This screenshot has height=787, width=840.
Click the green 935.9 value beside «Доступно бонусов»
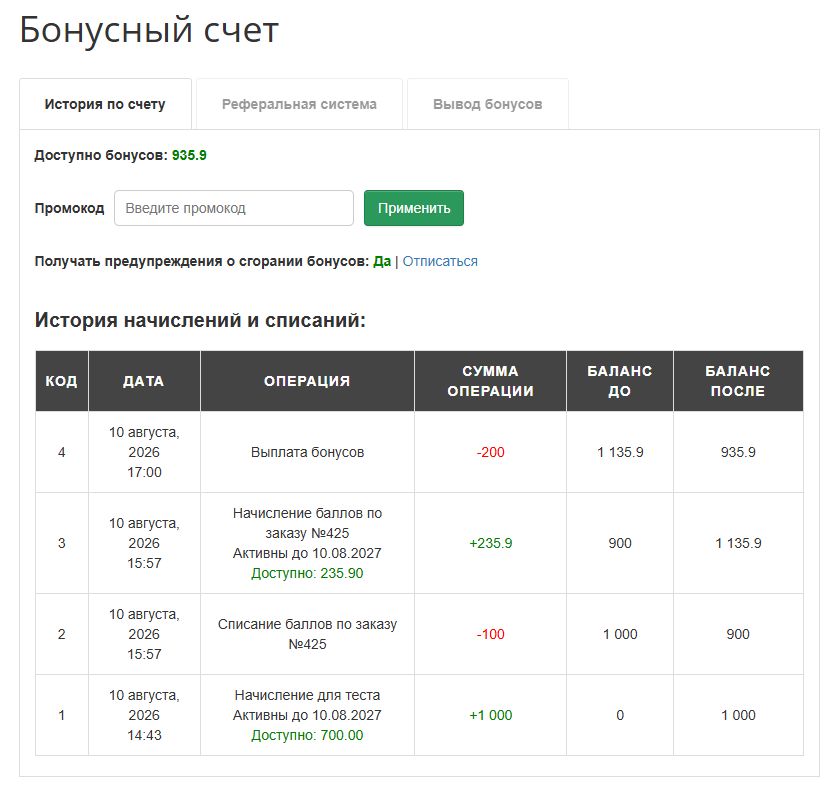click(189, 155)
